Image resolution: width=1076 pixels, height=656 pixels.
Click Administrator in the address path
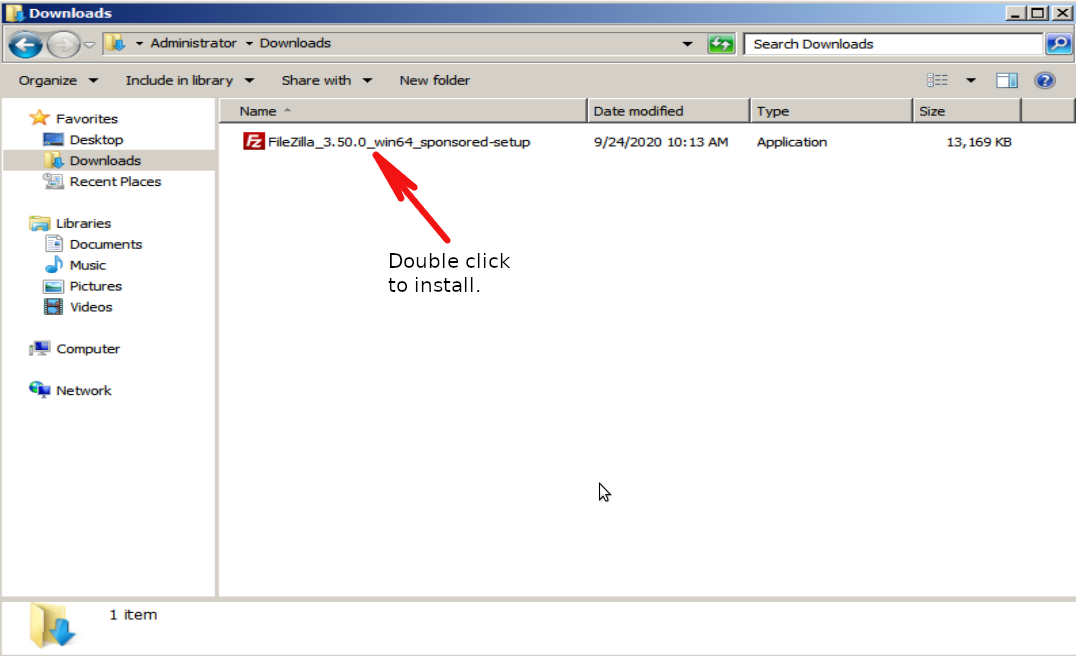(194, 43)
